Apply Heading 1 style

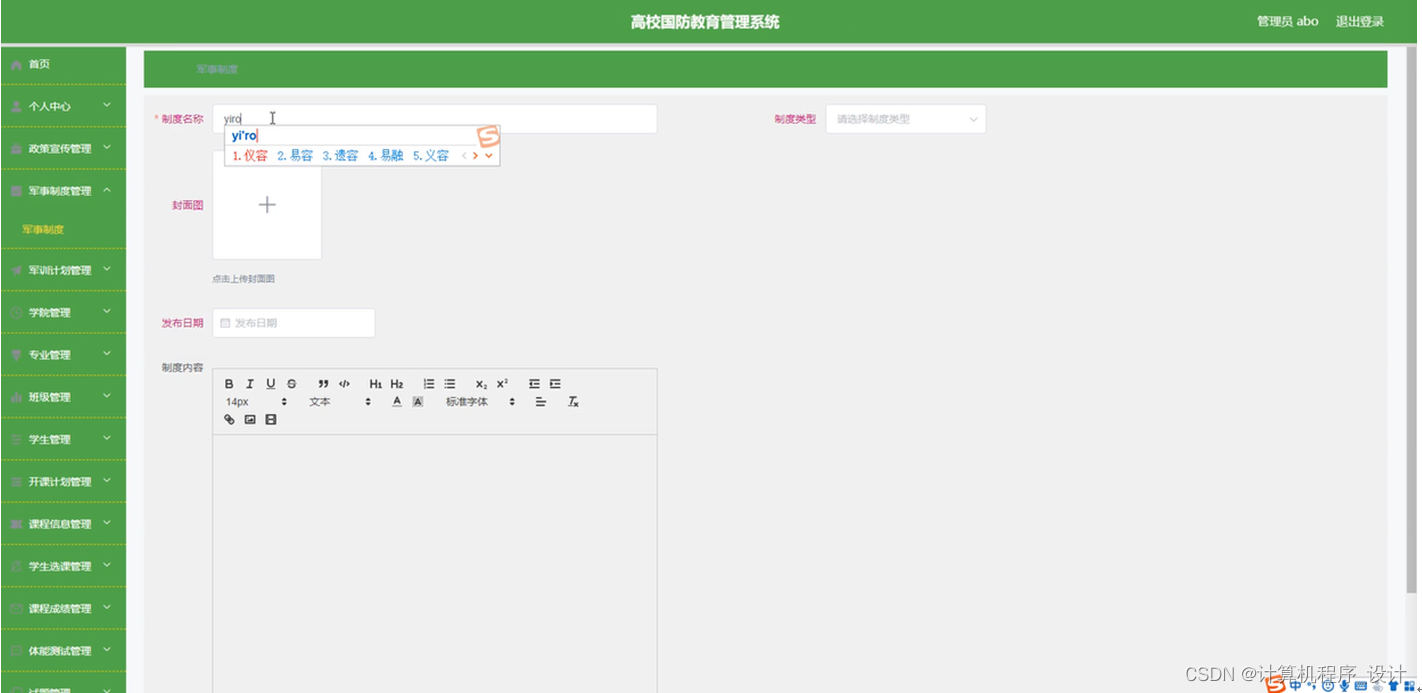coord(376,384)
